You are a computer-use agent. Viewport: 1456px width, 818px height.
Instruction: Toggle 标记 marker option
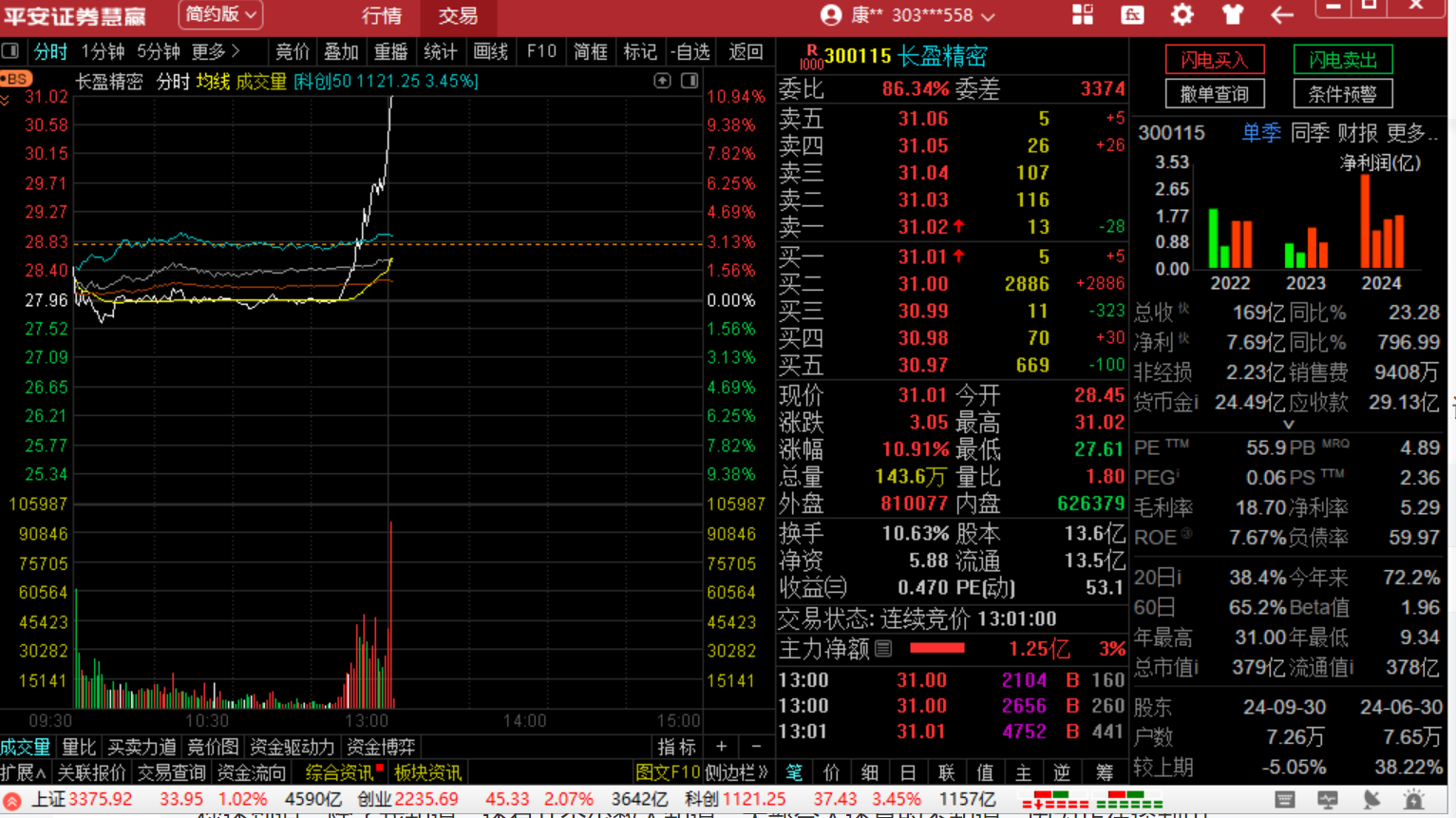pos(639,51)
